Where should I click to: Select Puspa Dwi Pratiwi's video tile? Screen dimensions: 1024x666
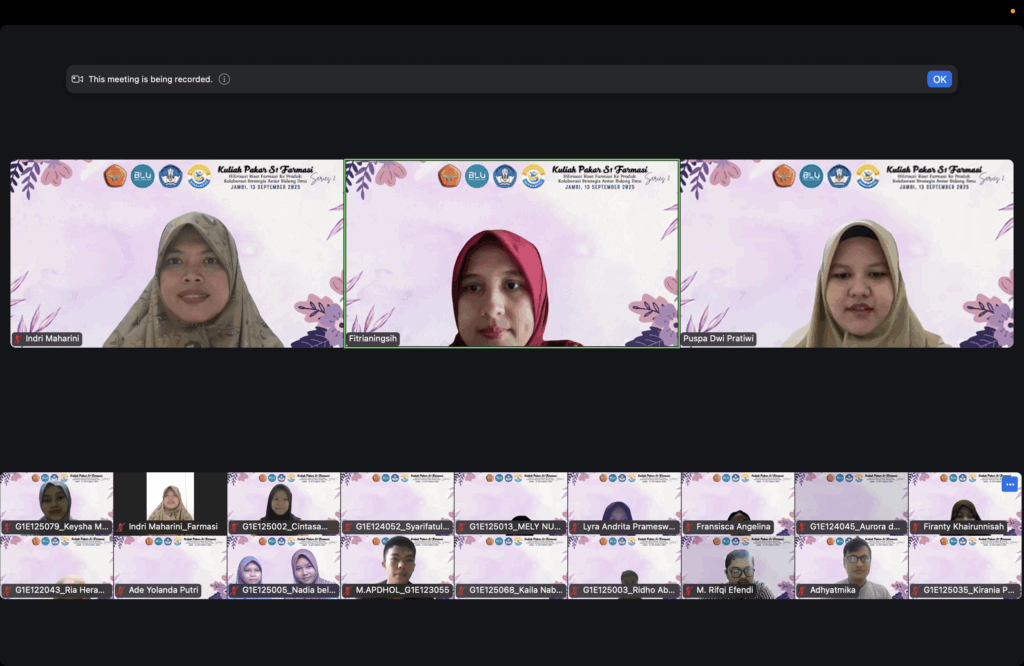[846, 253]
